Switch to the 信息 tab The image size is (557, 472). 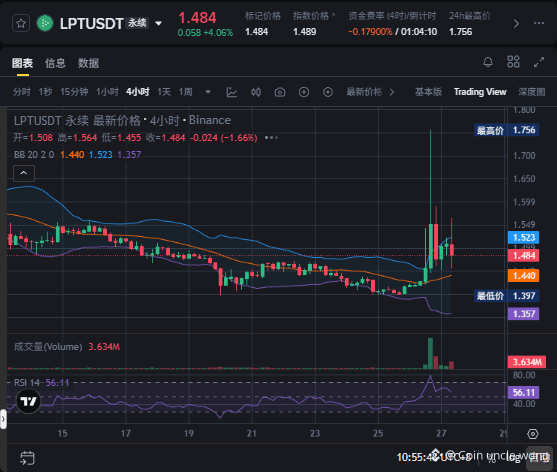[55, 63]
